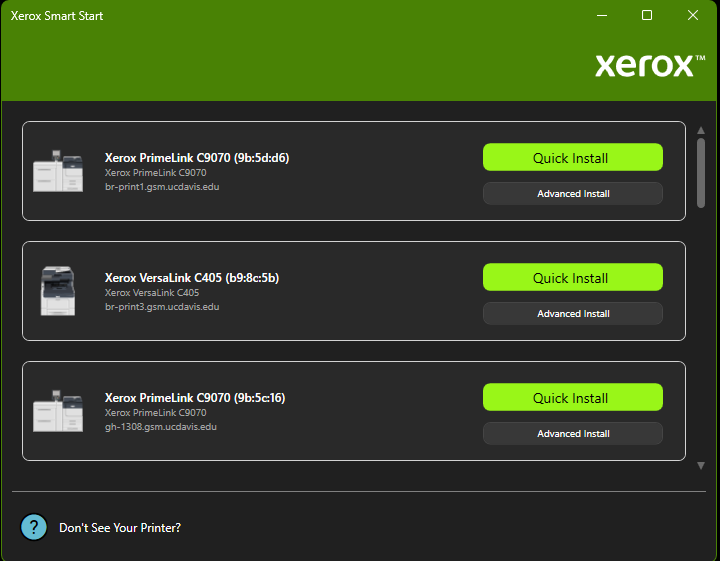Open Advanced Install for PrimeLink C9070 (9b:5d:d6)
Image resolution: width=720 pixels, height=561 pixels.
tap(572, 194)
